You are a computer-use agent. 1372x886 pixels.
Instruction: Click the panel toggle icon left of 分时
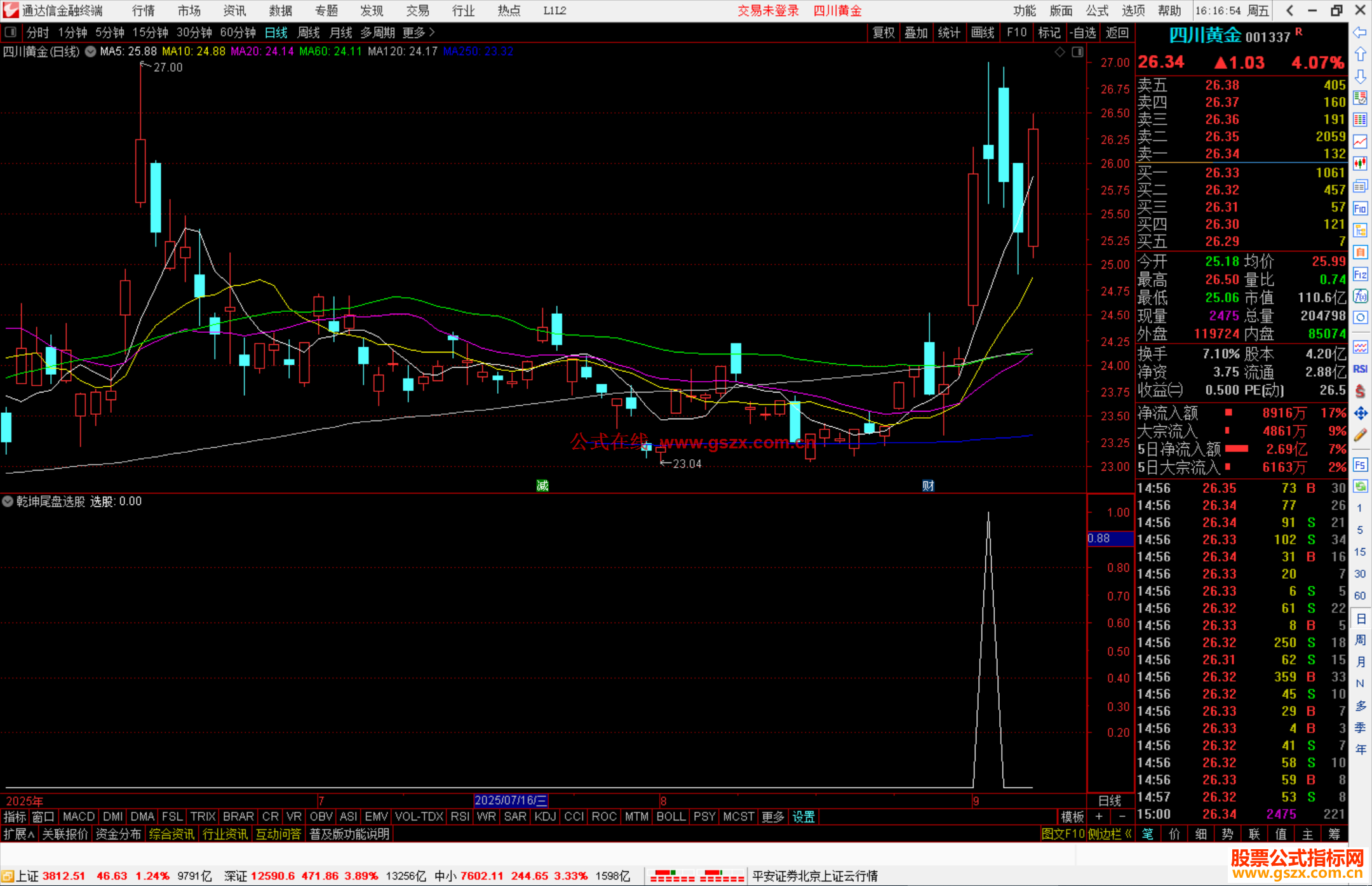point(10,32)
